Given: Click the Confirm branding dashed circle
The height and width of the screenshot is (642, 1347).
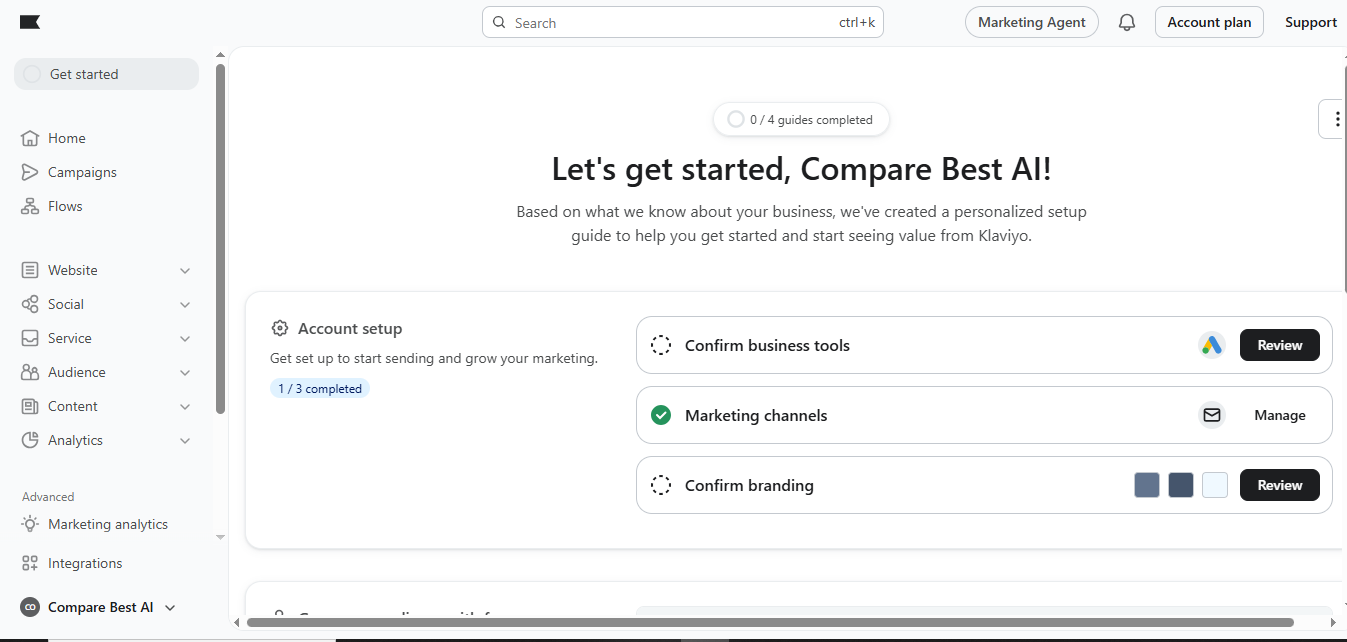Looking at the screenshot, I should 660,485.
